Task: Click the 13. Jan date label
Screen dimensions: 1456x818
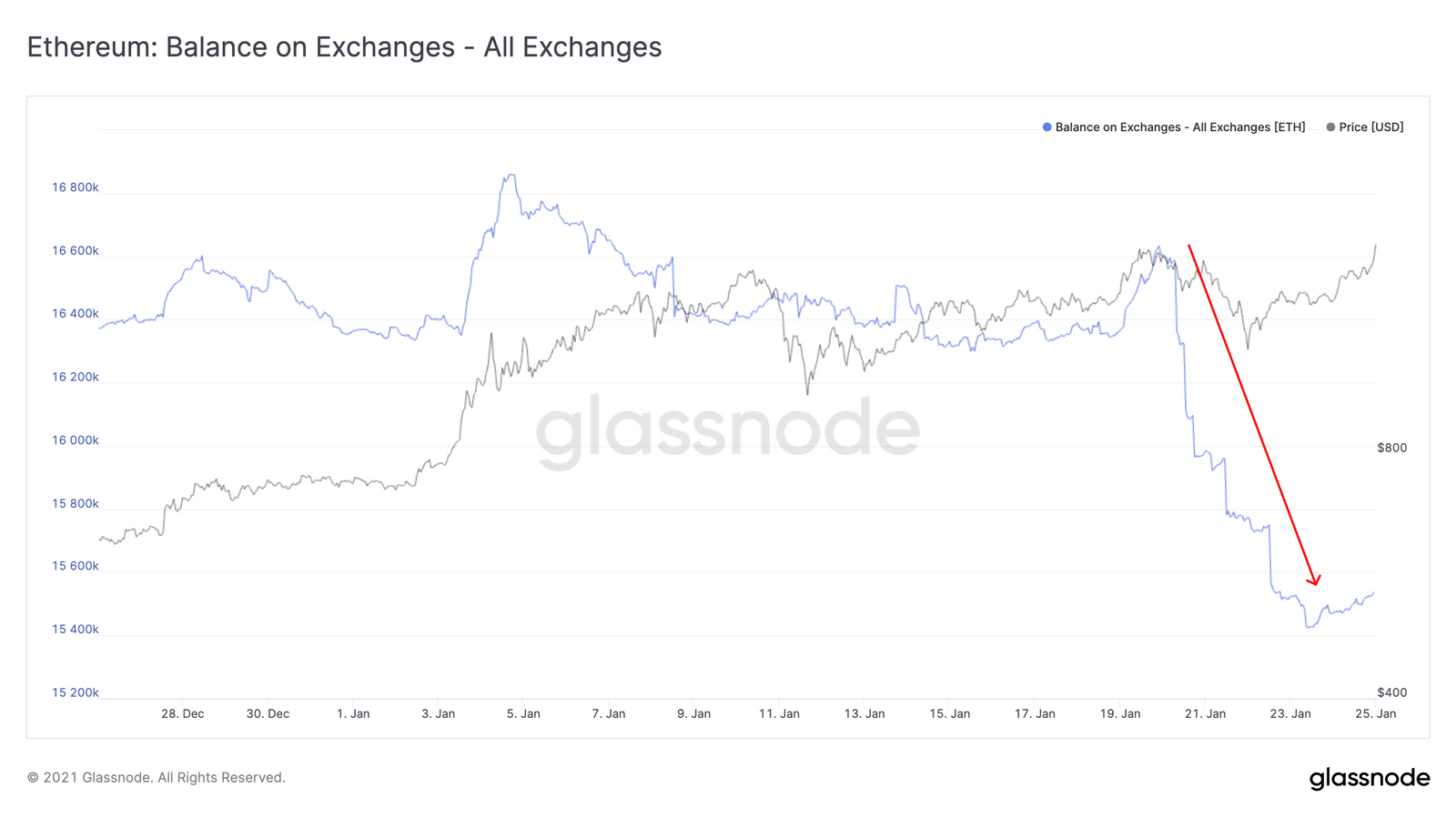Action: click(864, 714)
